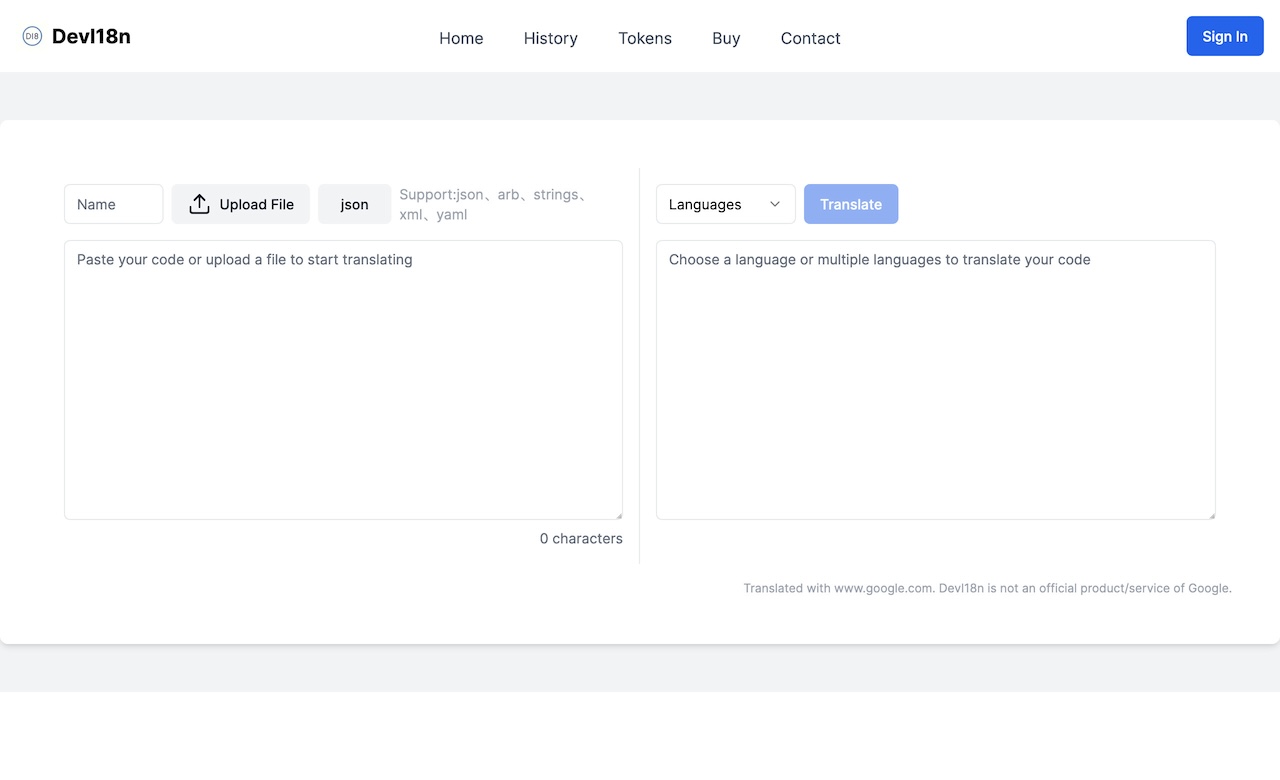This screenshot has height=780, width=1280.
Task: Grab output textarea resize handle
Action: 1211,515
